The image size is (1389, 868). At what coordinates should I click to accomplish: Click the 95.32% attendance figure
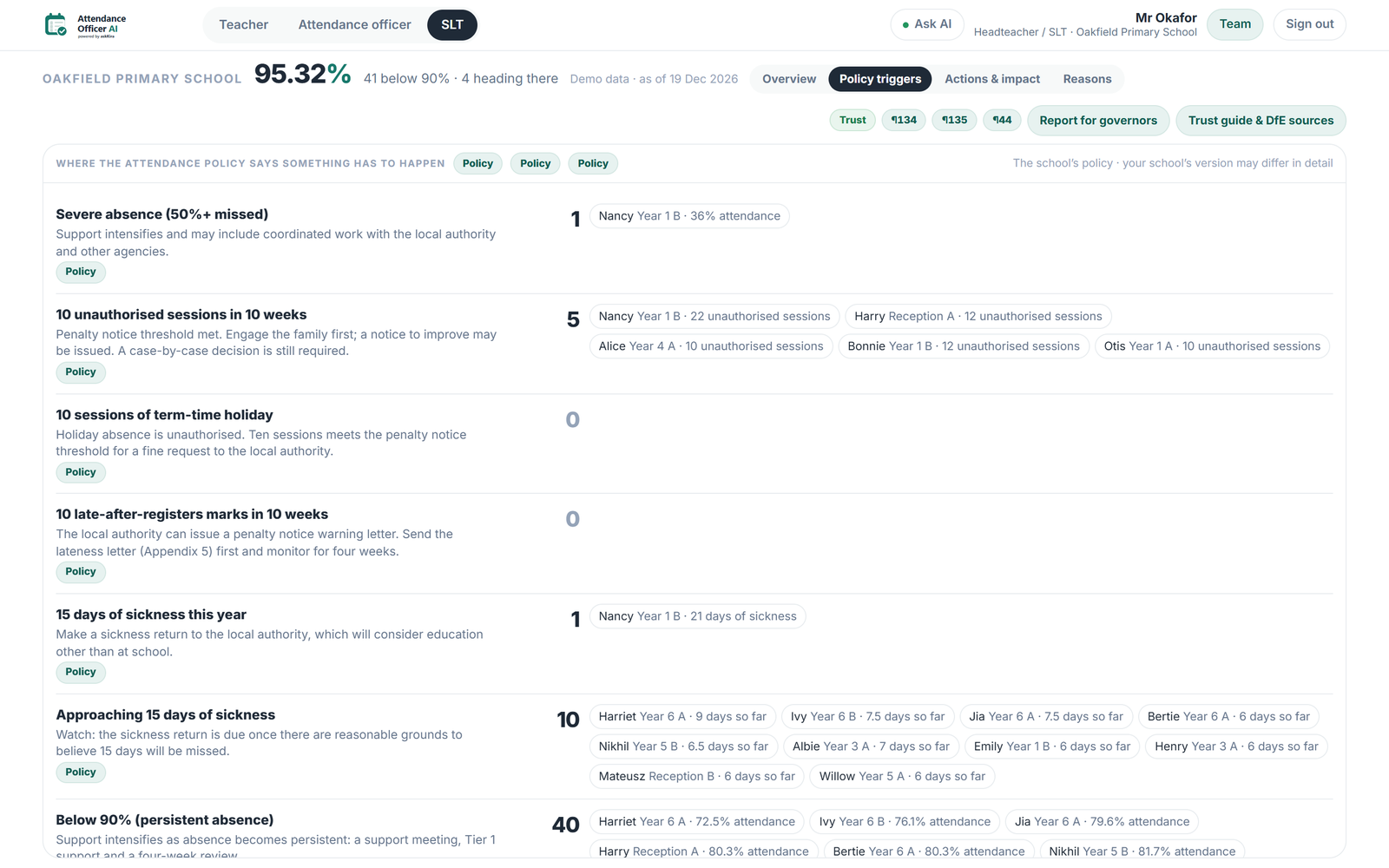click(302, 75)
